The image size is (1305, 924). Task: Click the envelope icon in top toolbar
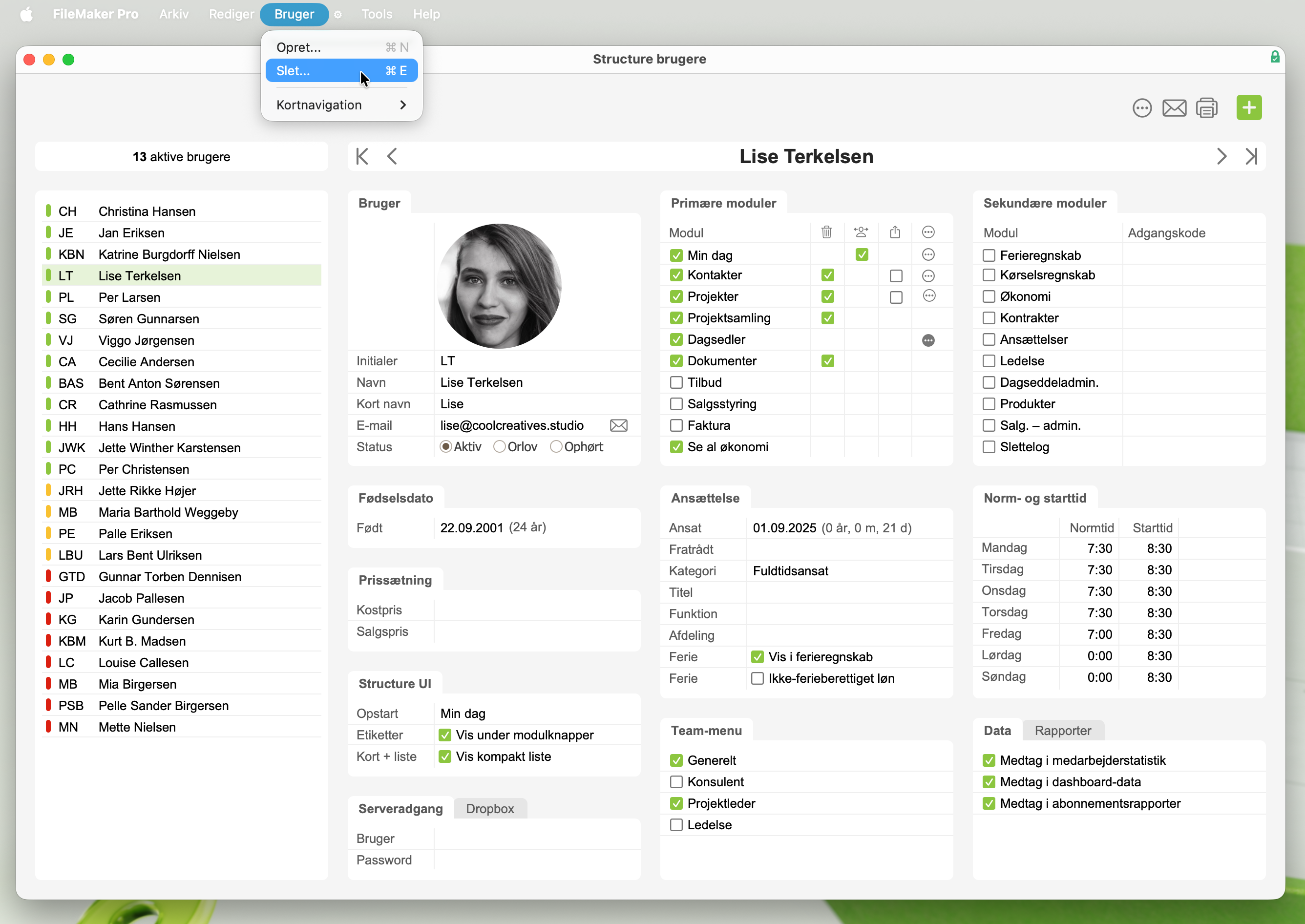tap(1174, 107)
